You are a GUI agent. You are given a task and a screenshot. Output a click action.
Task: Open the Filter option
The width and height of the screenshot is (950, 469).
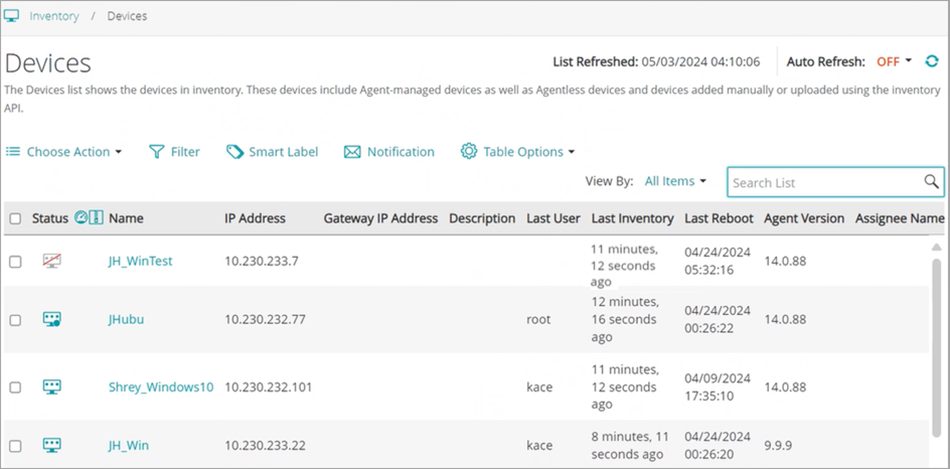pos(175,152)
